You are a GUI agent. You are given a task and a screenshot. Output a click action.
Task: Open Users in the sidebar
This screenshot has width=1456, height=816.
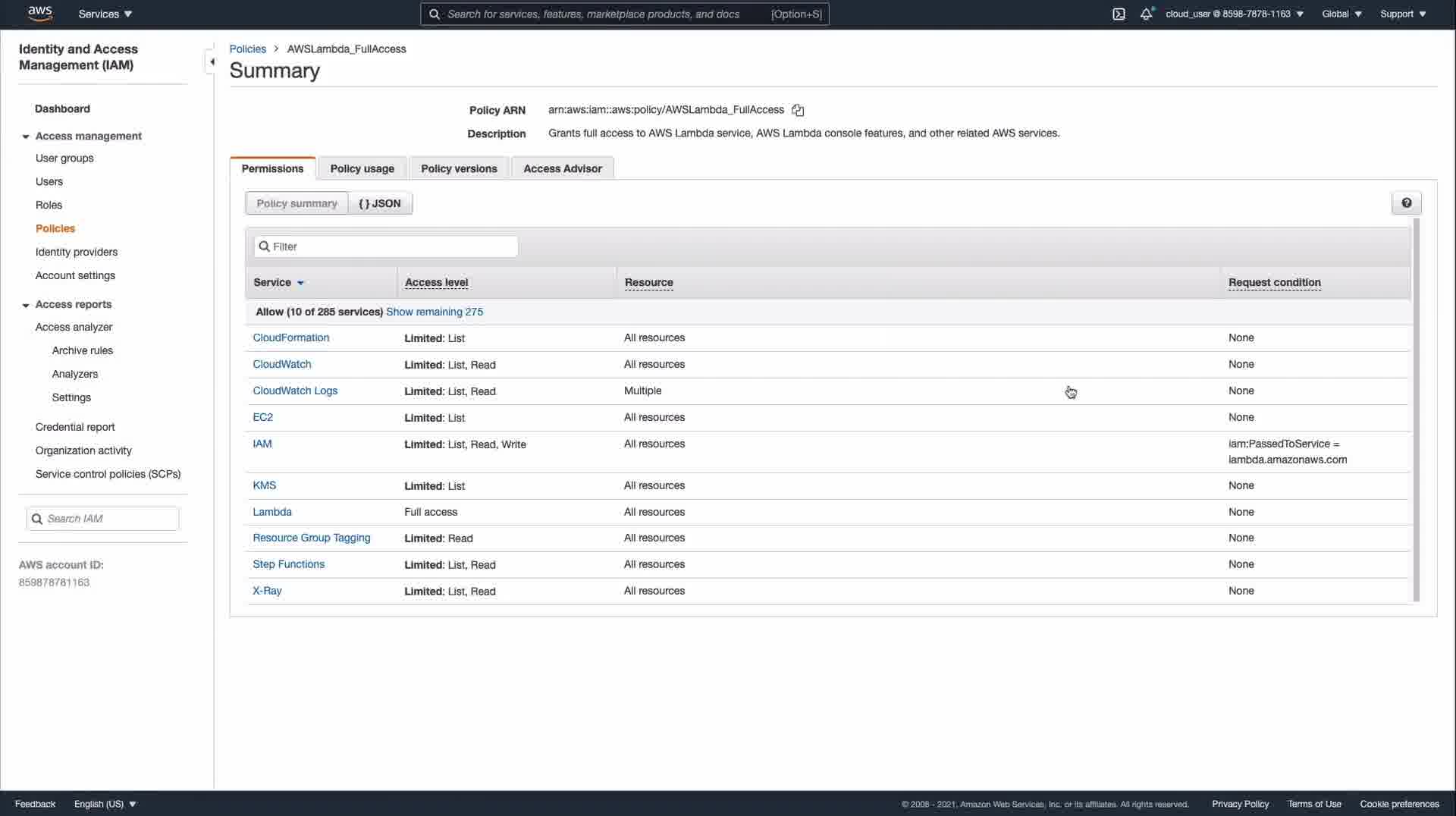(49, 182)
